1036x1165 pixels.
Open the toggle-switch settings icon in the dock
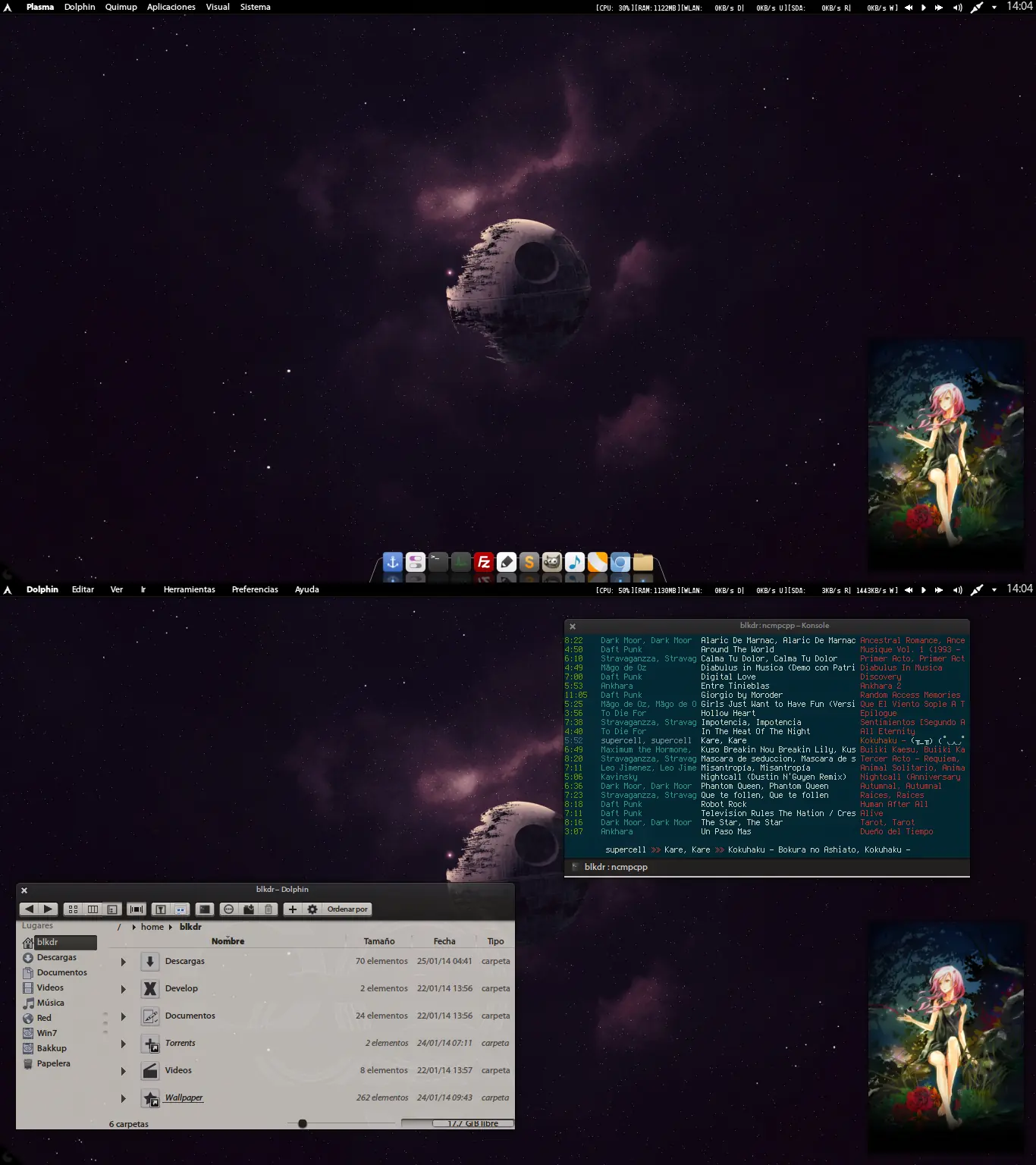[x=416, y=562]
